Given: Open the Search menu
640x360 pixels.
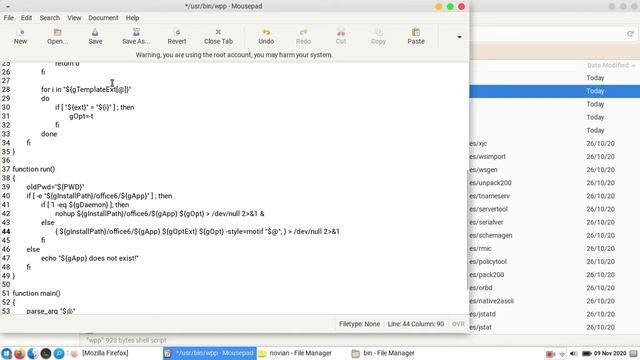Looking at the screenshot, I should 50,18.
